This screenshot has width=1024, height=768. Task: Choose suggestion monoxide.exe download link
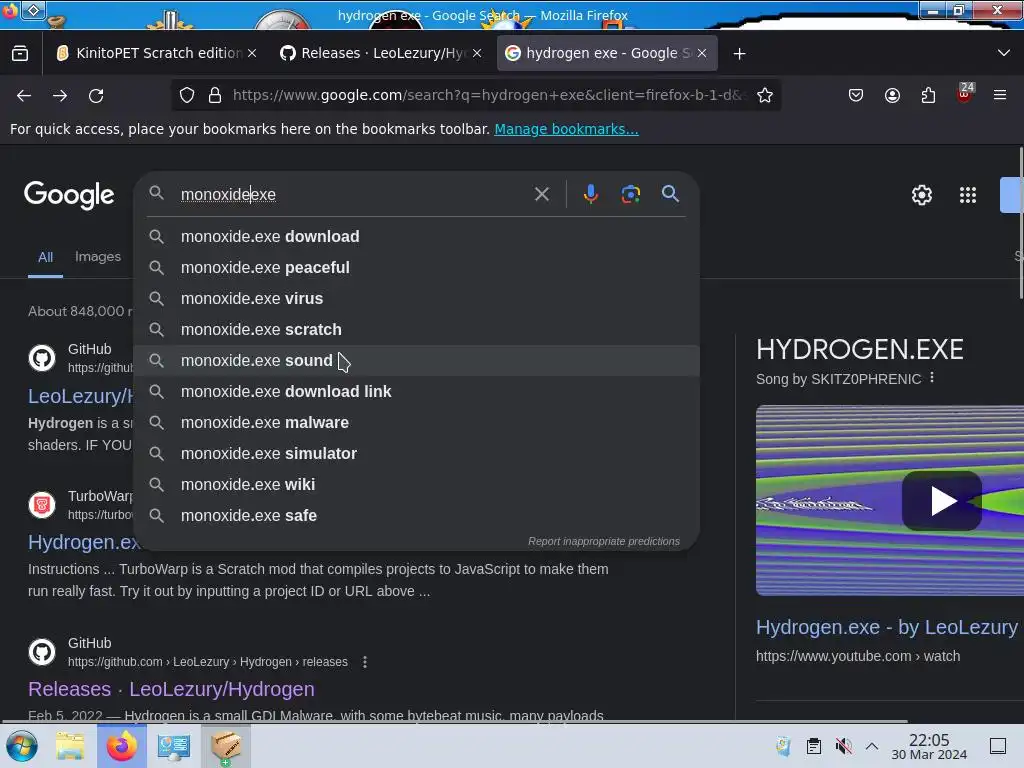click(x=417, y=392)
